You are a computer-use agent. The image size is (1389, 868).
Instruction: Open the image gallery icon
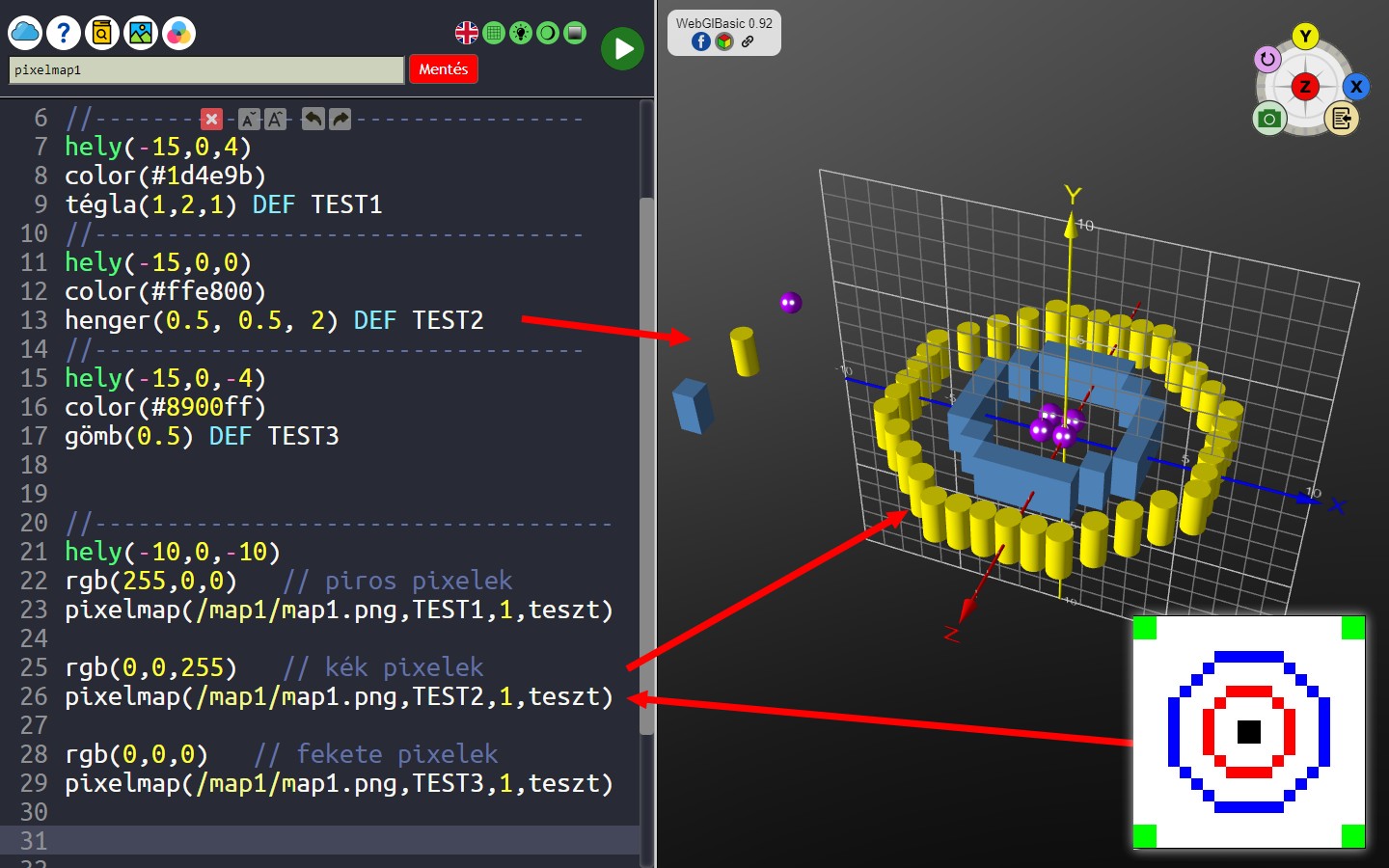pyautogui.click(x=141, y=33)
